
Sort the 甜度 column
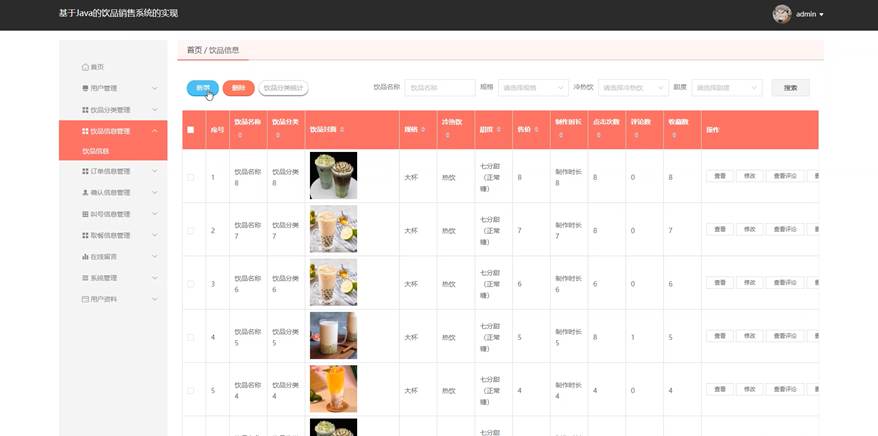click(498, 129)
